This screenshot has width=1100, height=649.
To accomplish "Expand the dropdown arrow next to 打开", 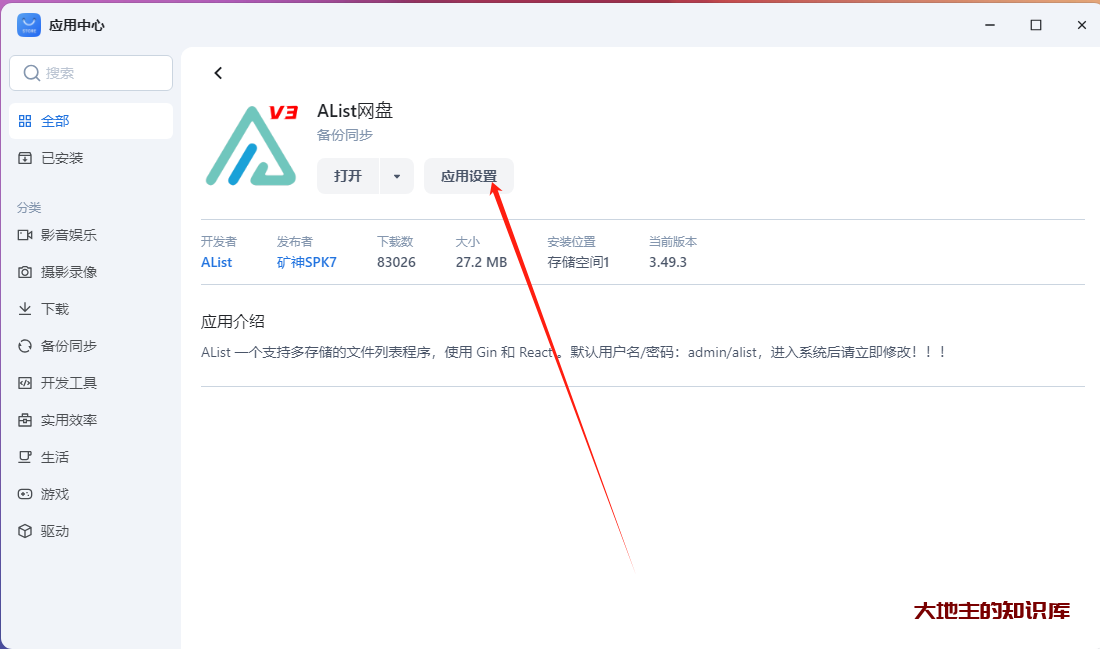I will click(397, 176).
